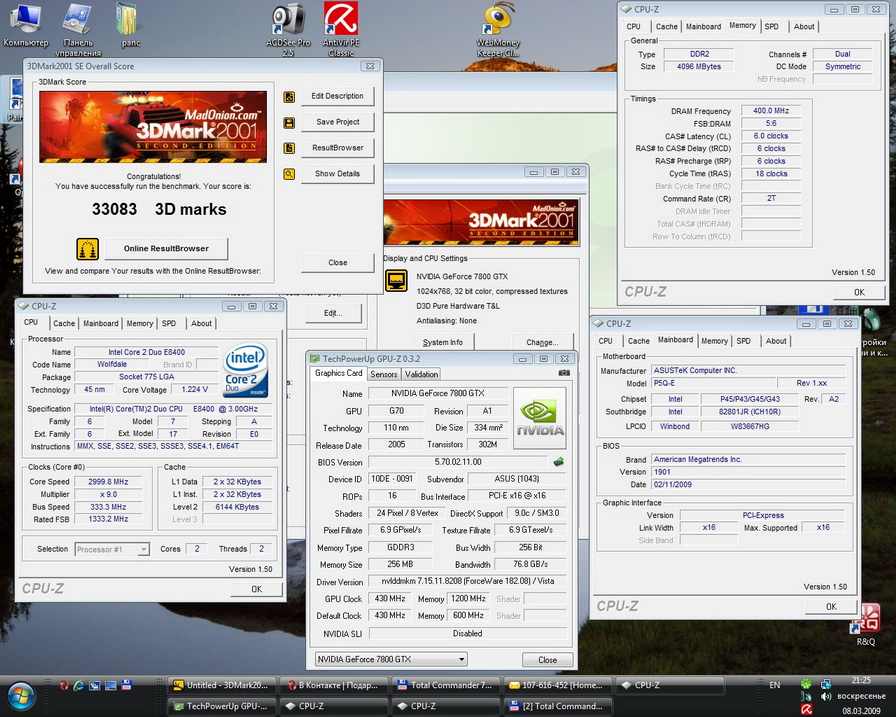Click the network connection tray icon
Viewport: 896px width, 717px height.
coord(826,684)
